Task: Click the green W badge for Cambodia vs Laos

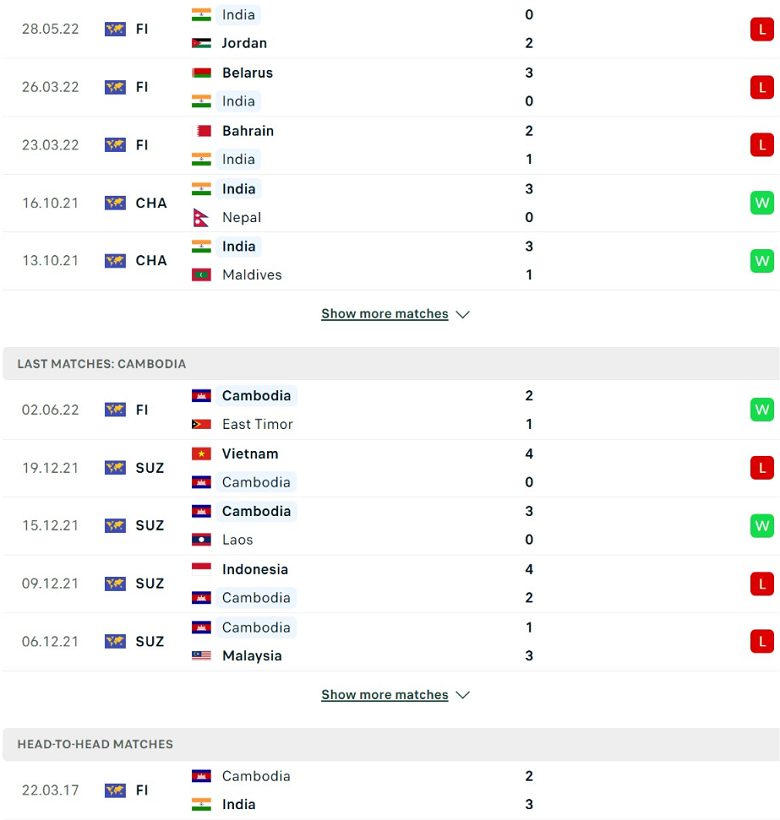Action: click(x=762, y=526)
